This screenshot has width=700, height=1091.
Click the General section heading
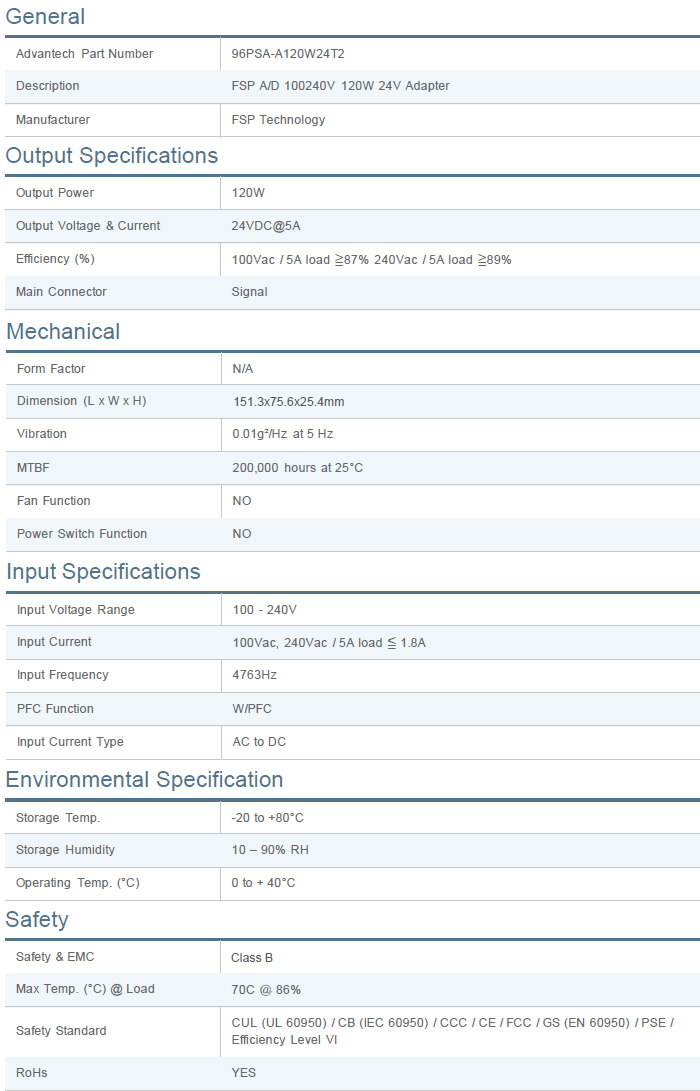tap(45, 17)
